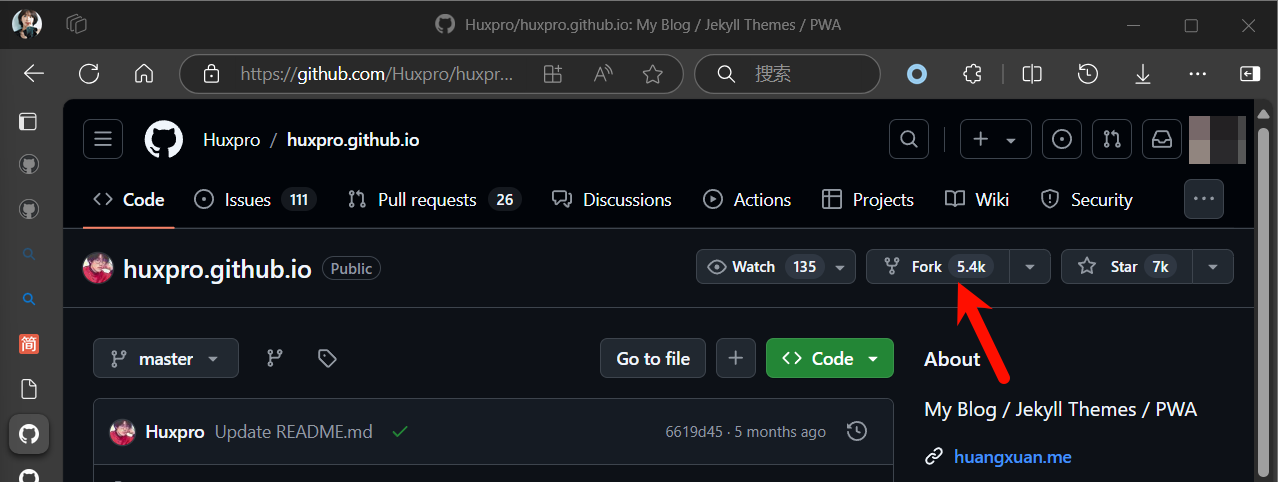
Task: Toggle split screen view icon
Action: (x=1032, y=74)
